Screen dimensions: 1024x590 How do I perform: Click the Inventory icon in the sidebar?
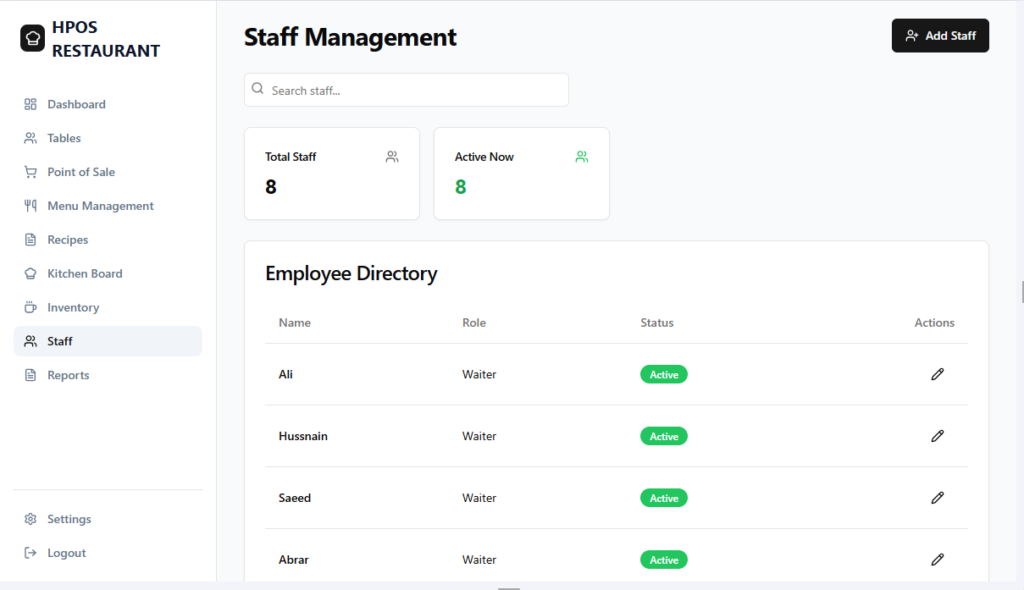click(30, 307)
